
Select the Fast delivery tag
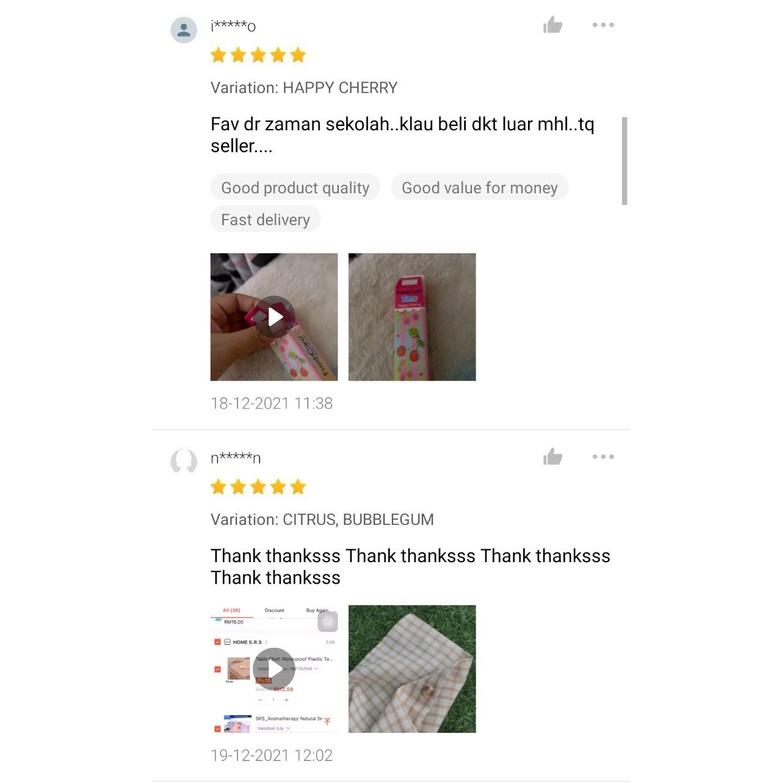265,220
